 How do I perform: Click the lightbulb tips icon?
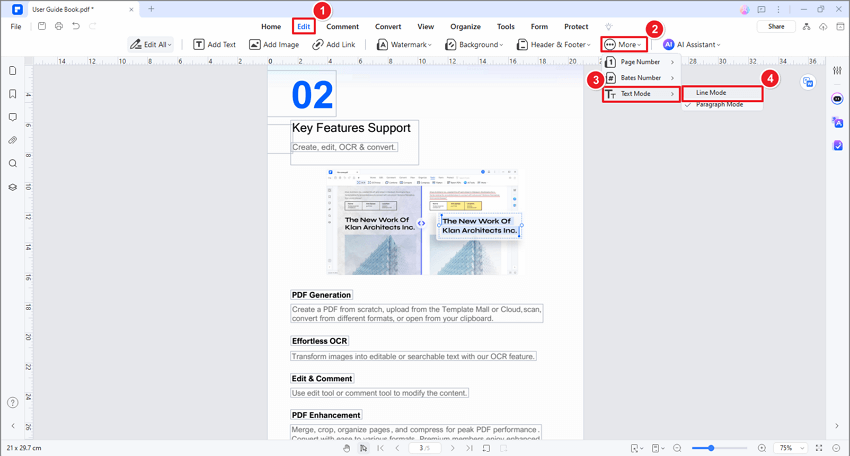pyautogui.click(x=609, y=27)
